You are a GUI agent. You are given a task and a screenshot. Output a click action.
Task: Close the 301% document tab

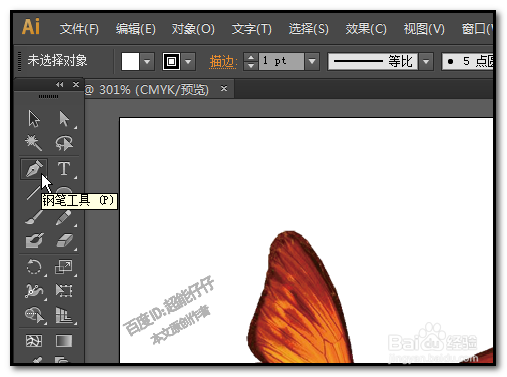224,89
